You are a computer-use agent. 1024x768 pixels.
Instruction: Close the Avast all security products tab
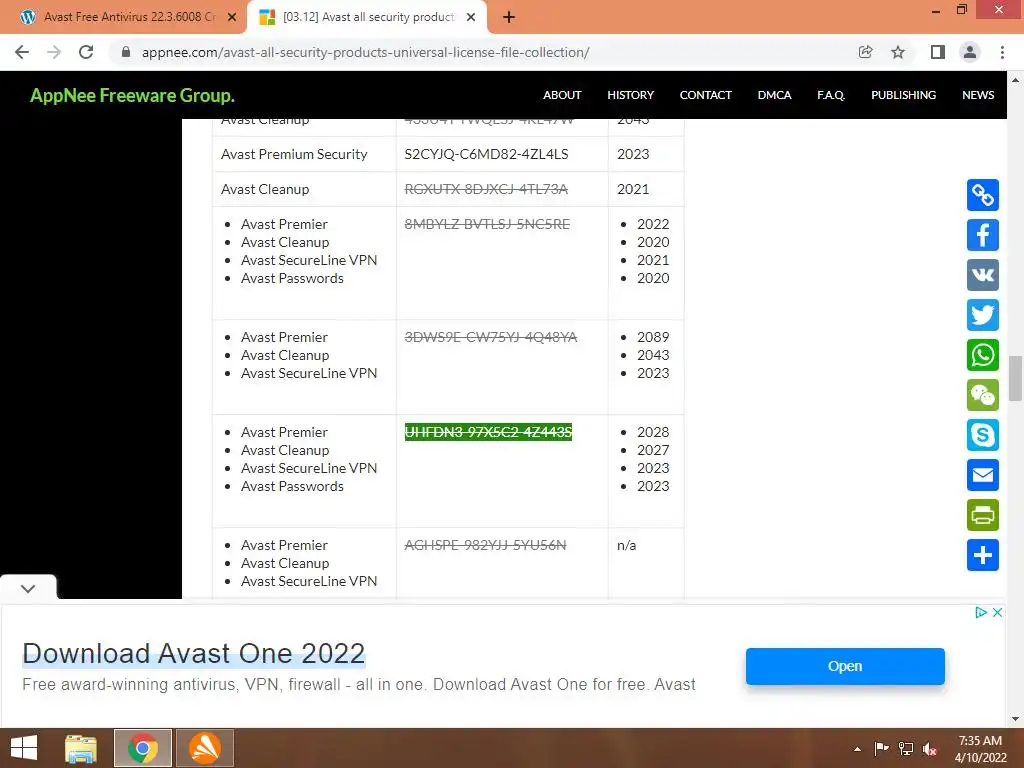471,17
